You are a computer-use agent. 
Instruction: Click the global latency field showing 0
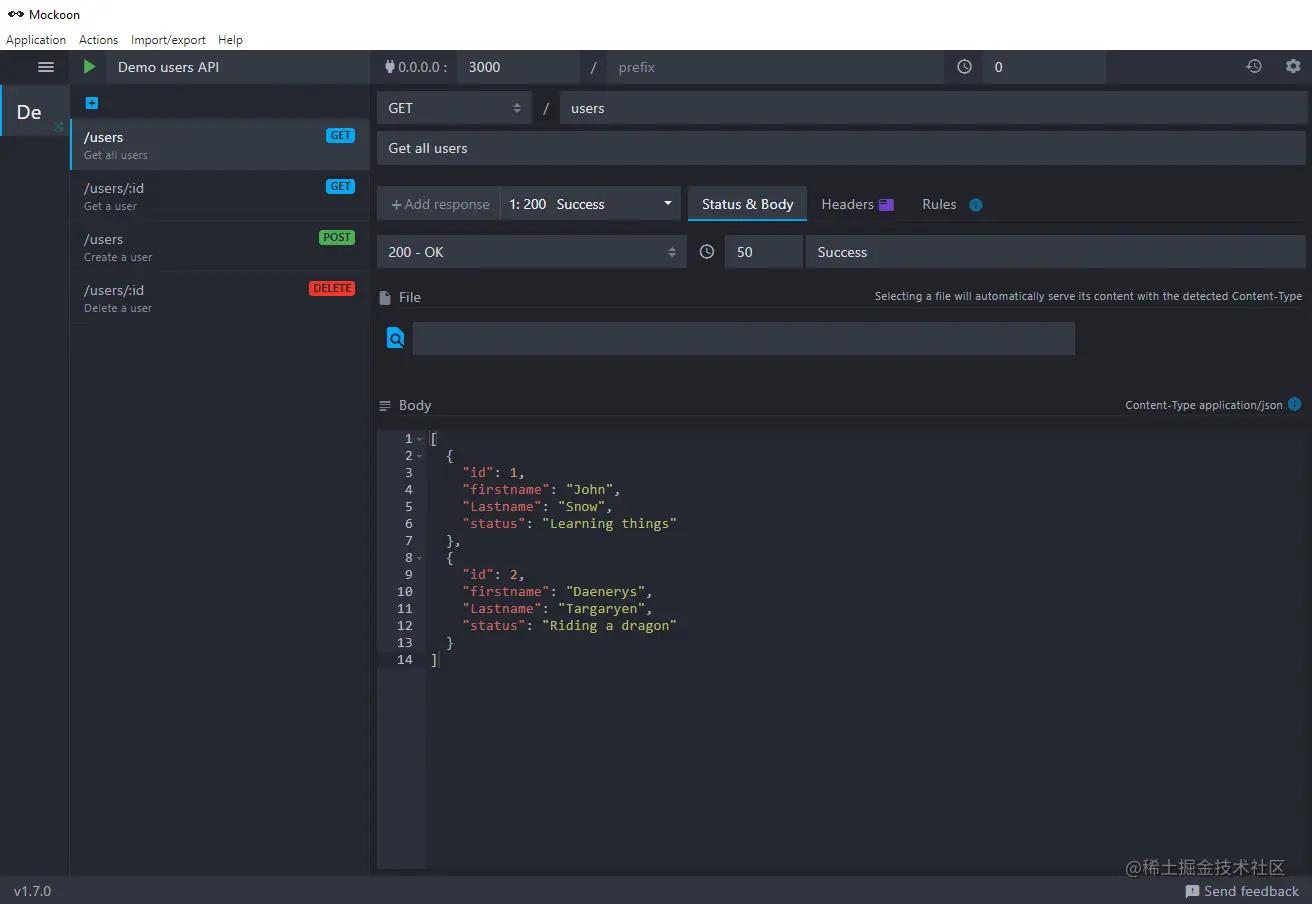tap(1044, 67)
